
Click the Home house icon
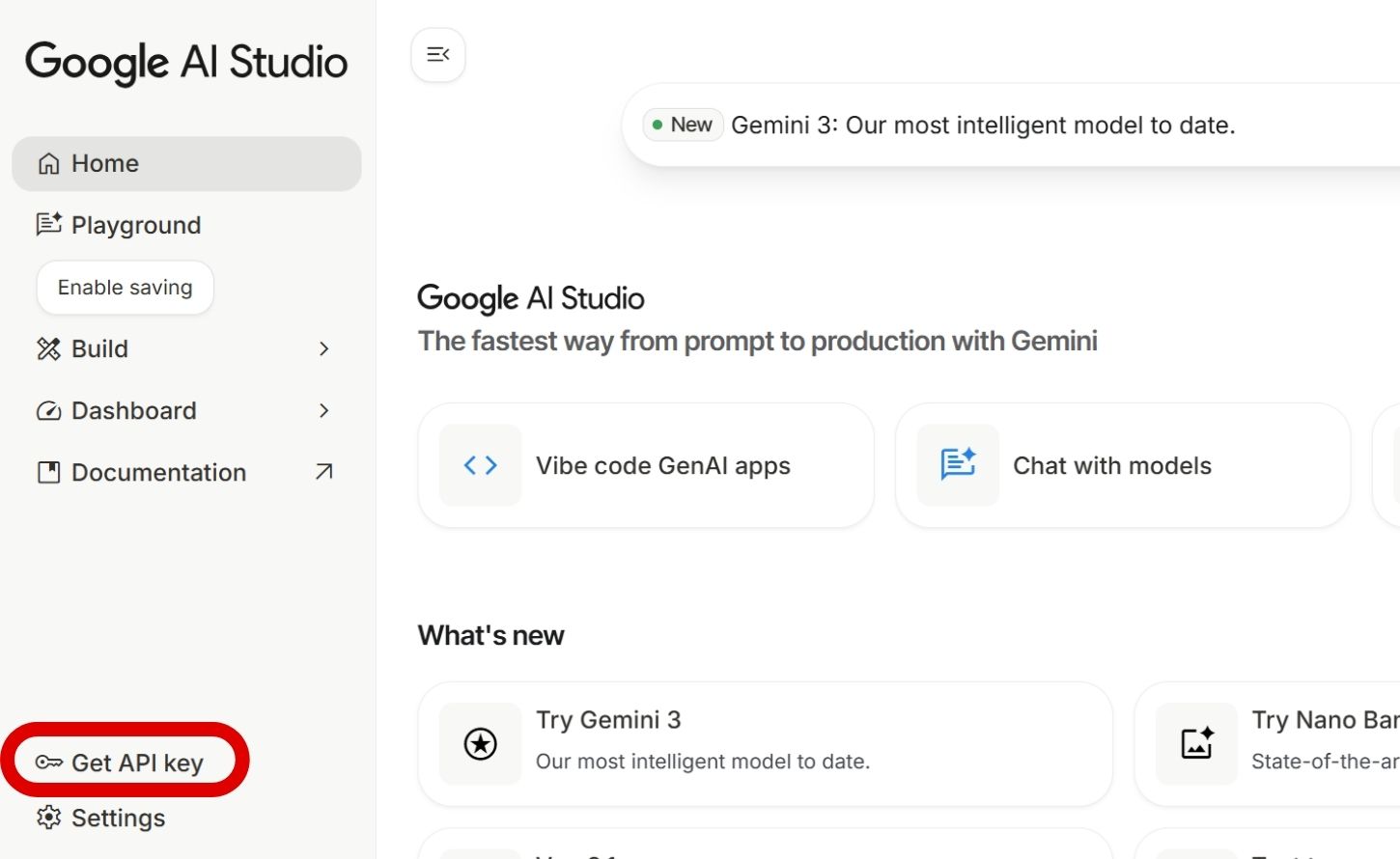(x=49, y=164)
